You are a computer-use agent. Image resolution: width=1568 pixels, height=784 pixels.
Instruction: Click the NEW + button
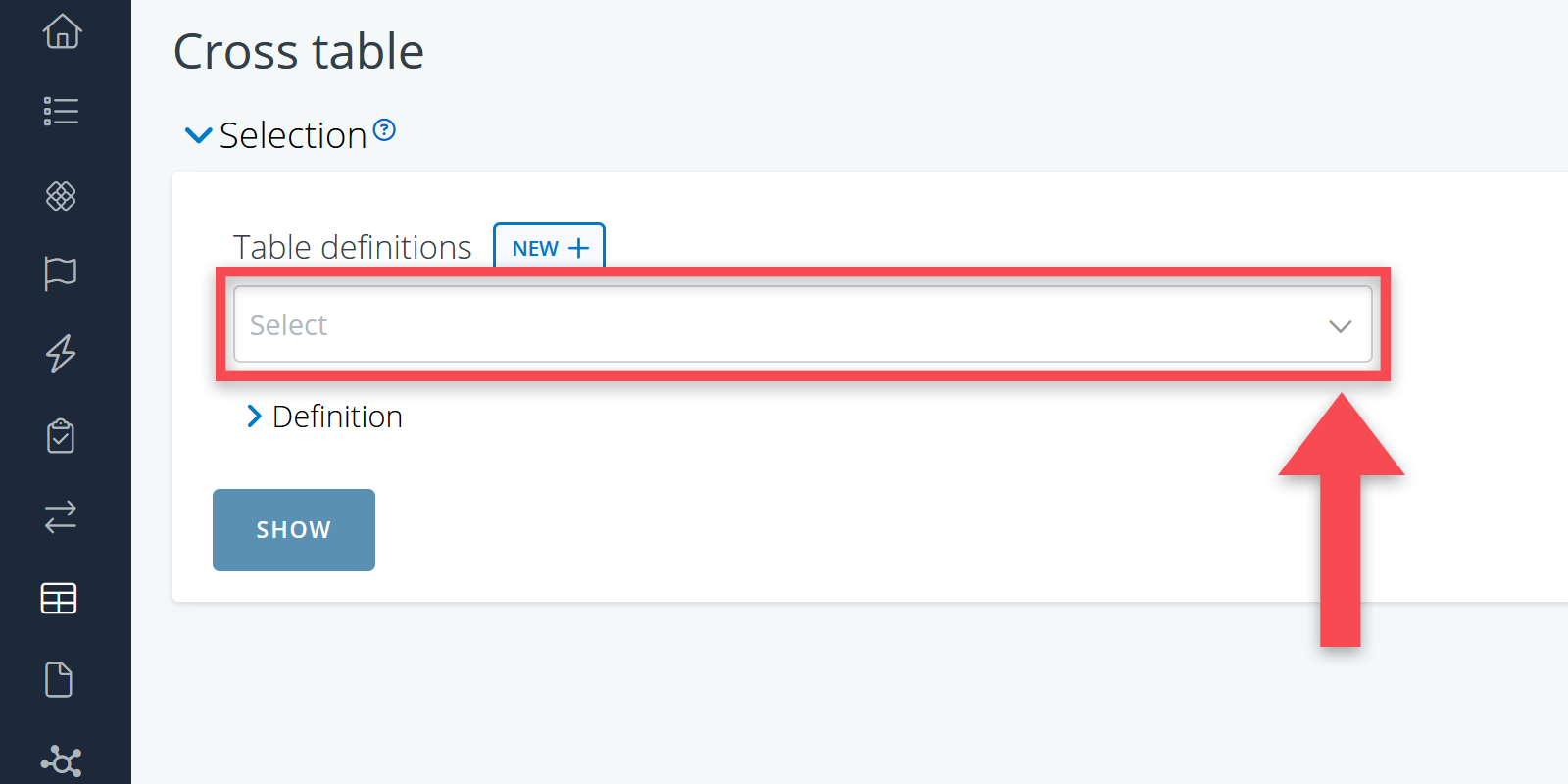pos(549,248)
